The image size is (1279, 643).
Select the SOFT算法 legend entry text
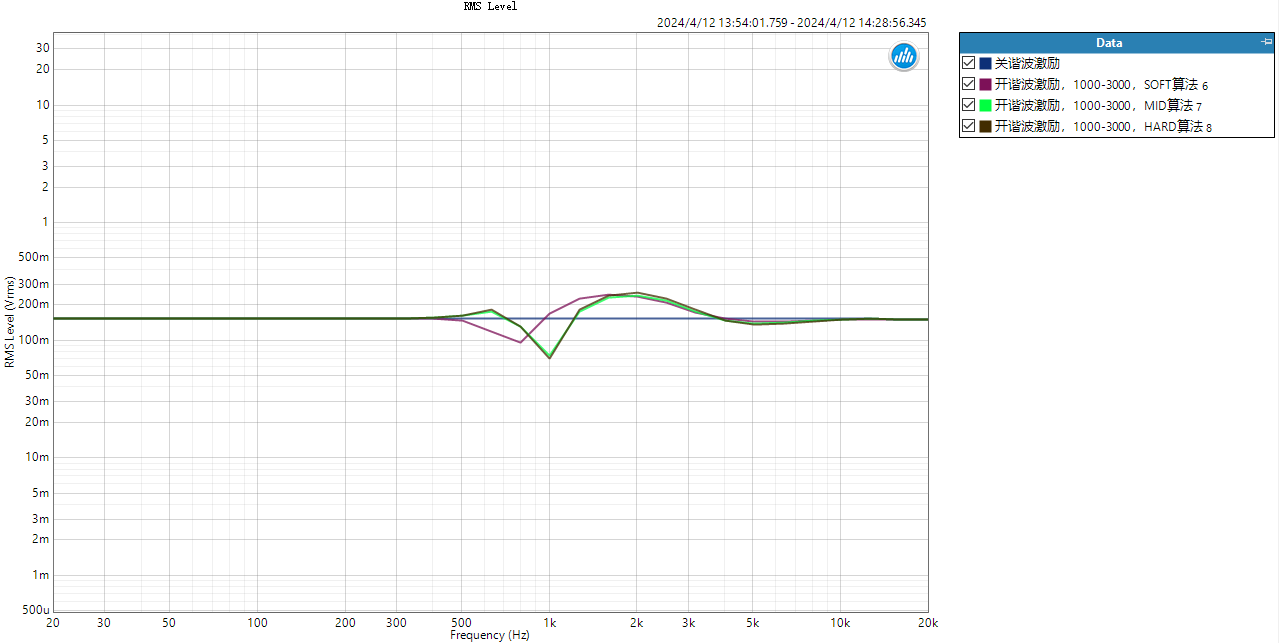1102,85
